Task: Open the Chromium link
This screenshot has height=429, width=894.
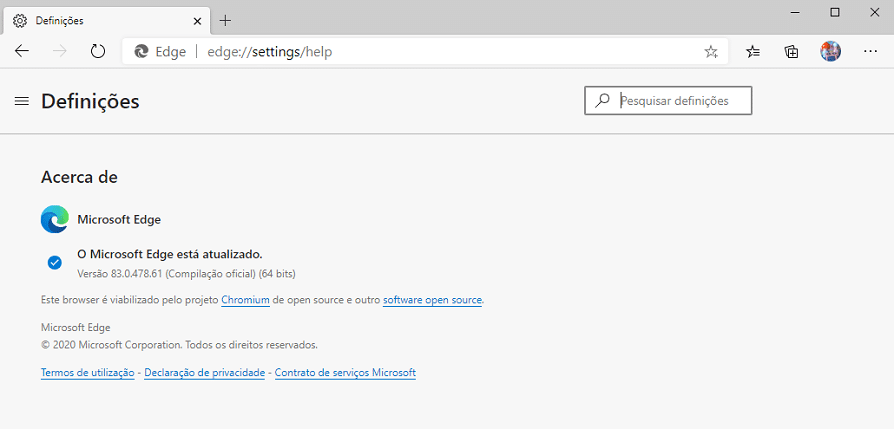Action: (x=245, y=300)
